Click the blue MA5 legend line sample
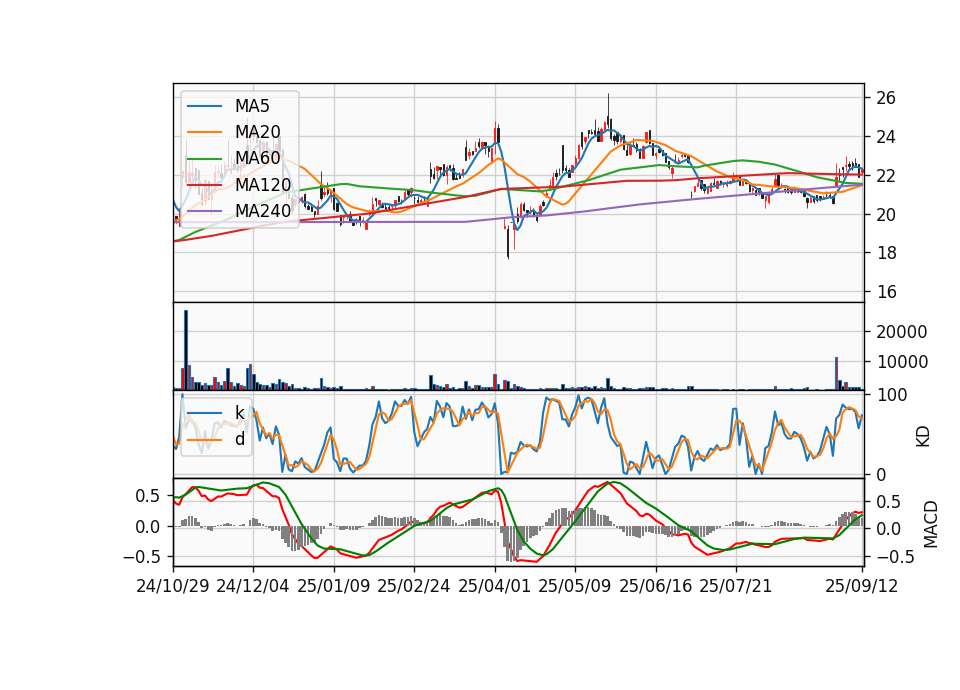Image resolution: width=960 pixels, height=690 pixels. (x=204, y=107)
